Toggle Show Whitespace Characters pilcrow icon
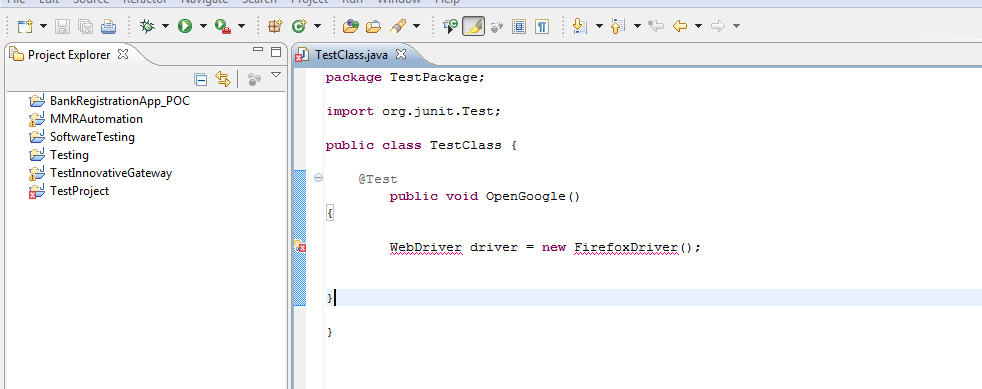982x389 pixels. 542,26
